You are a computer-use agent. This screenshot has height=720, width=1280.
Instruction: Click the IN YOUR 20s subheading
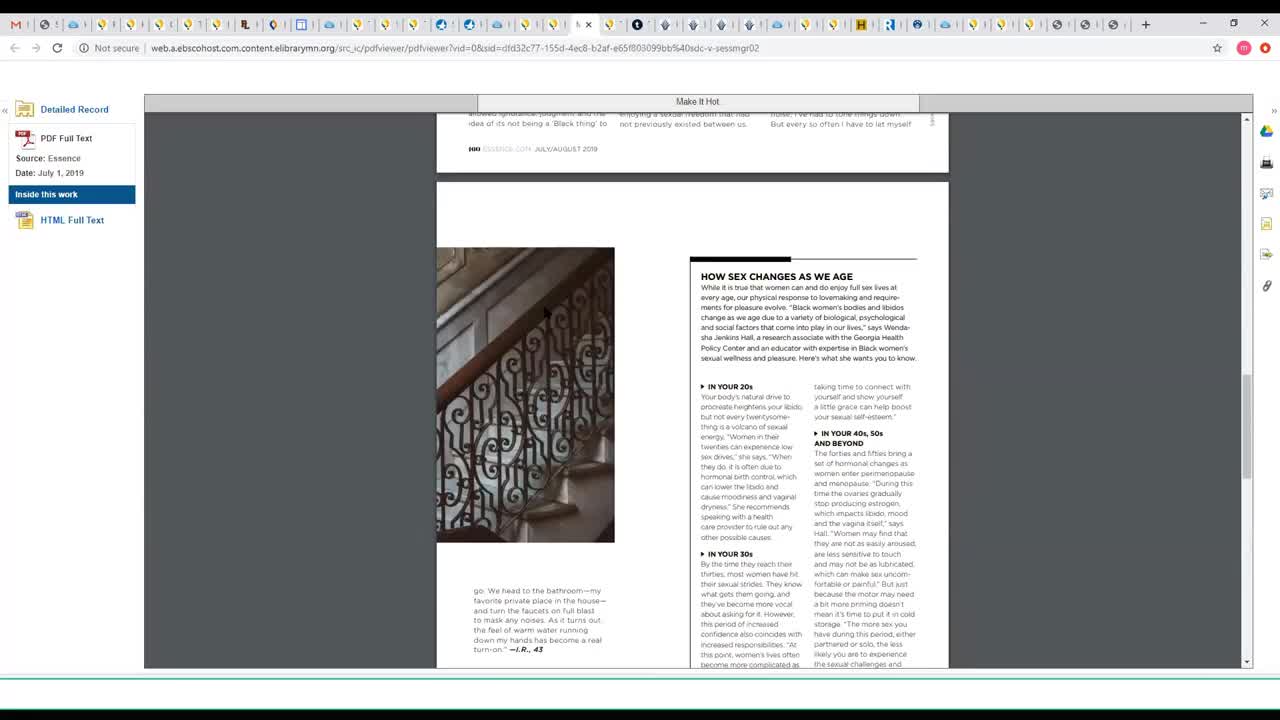[730, 387]
